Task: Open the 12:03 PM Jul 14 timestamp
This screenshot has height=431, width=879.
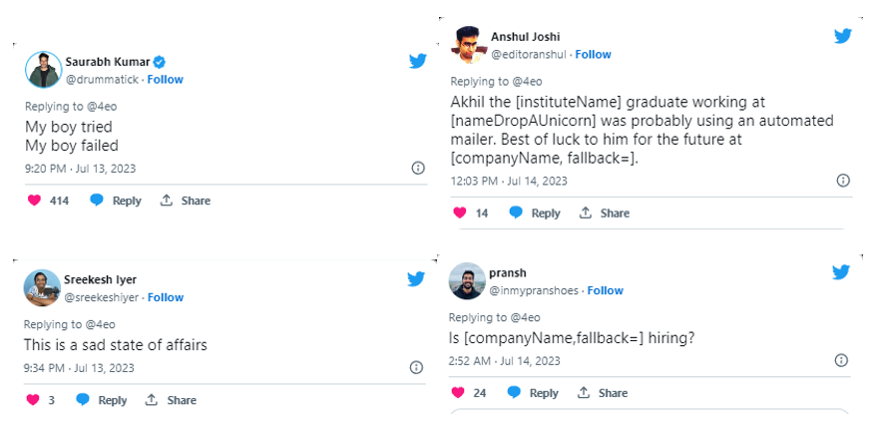Action: pyautogui.click(x=509, y=181)
